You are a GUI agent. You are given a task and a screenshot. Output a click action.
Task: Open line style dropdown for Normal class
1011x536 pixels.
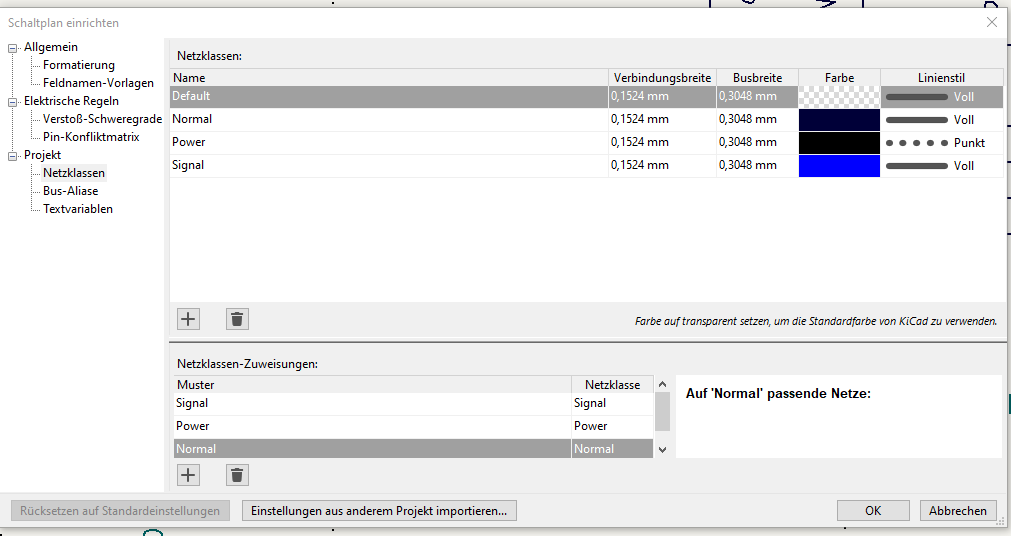942,120
